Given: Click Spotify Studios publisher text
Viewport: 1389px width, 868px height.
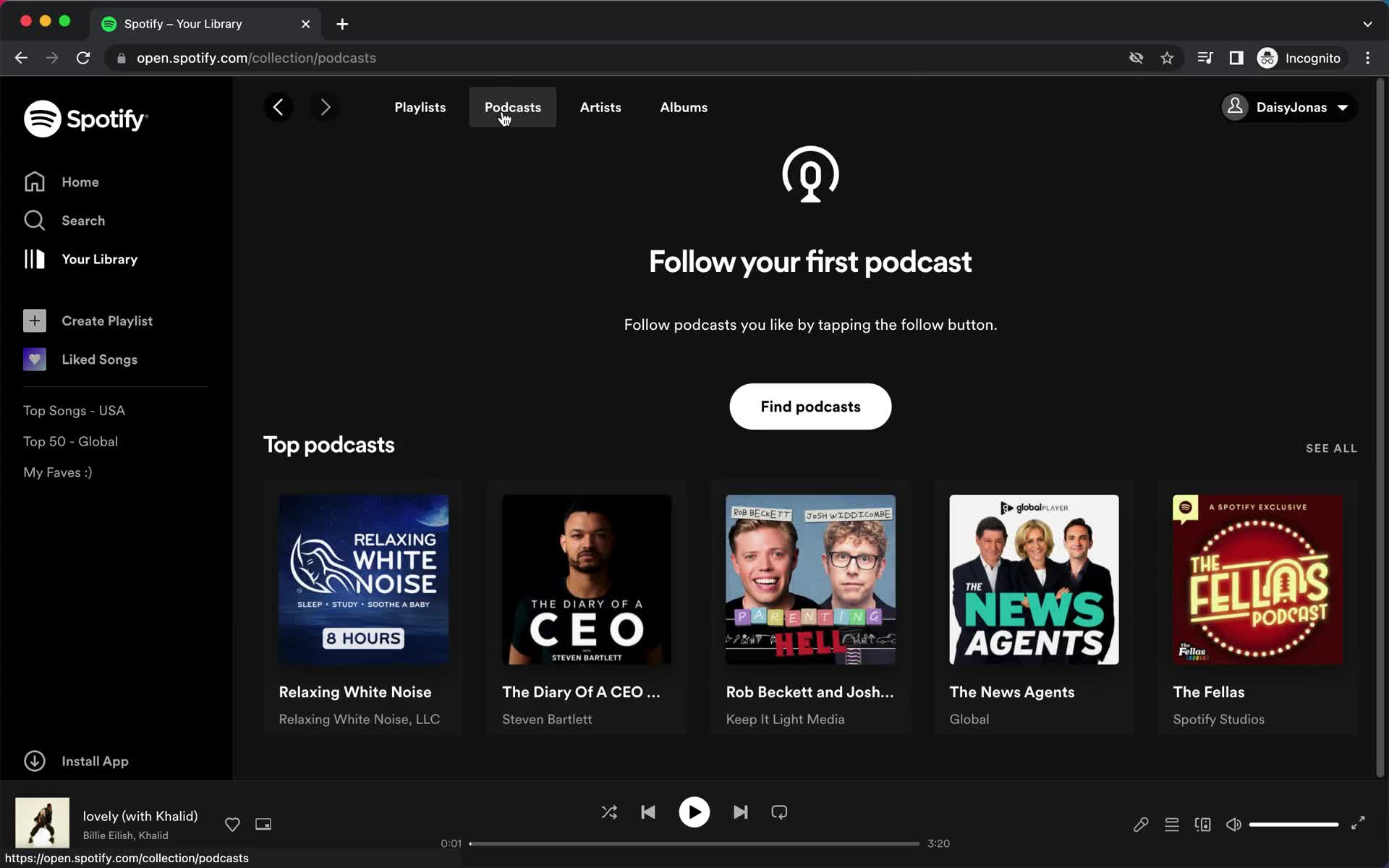Looking at the screenshot, I should pyautogui.click(x=1218, y=719).
